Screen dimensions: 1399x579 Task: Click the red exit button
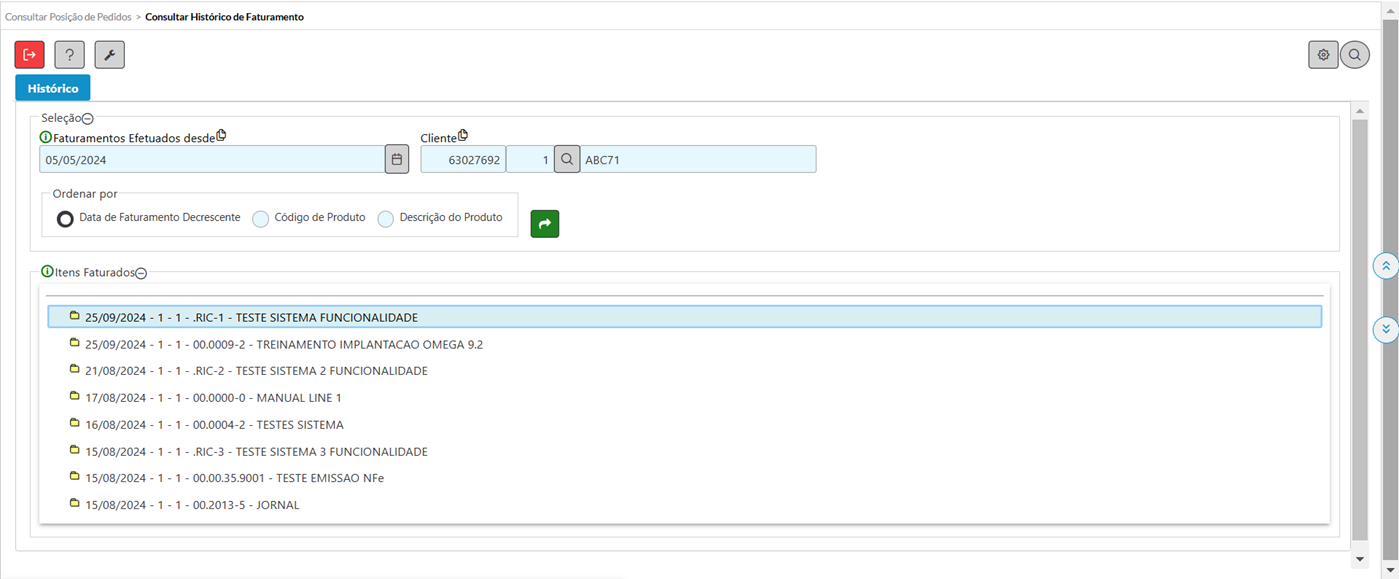pyautogui.click(x=29, y=55)
